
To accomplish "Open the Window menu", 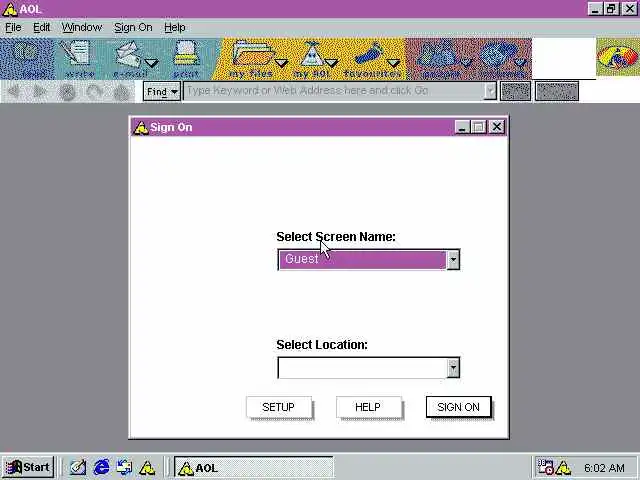I will [82, 27].
